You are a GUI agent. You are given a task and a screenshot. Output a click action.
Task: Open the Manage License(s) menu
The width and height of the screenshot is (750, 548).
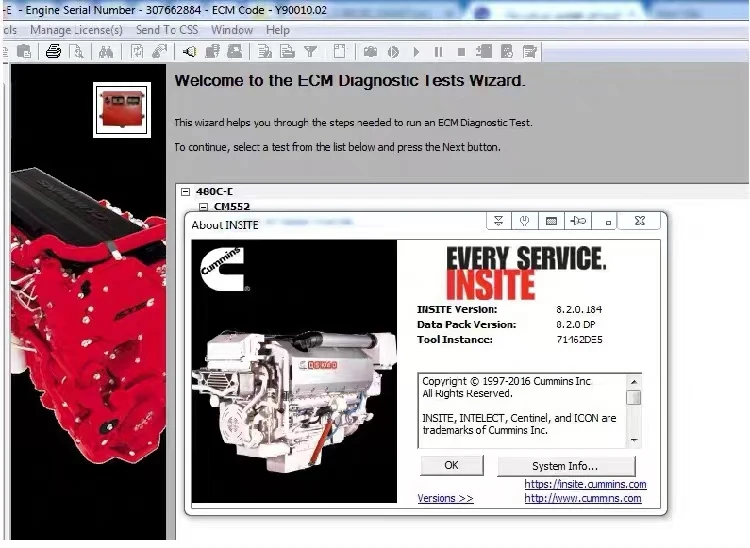coord(77,30)
